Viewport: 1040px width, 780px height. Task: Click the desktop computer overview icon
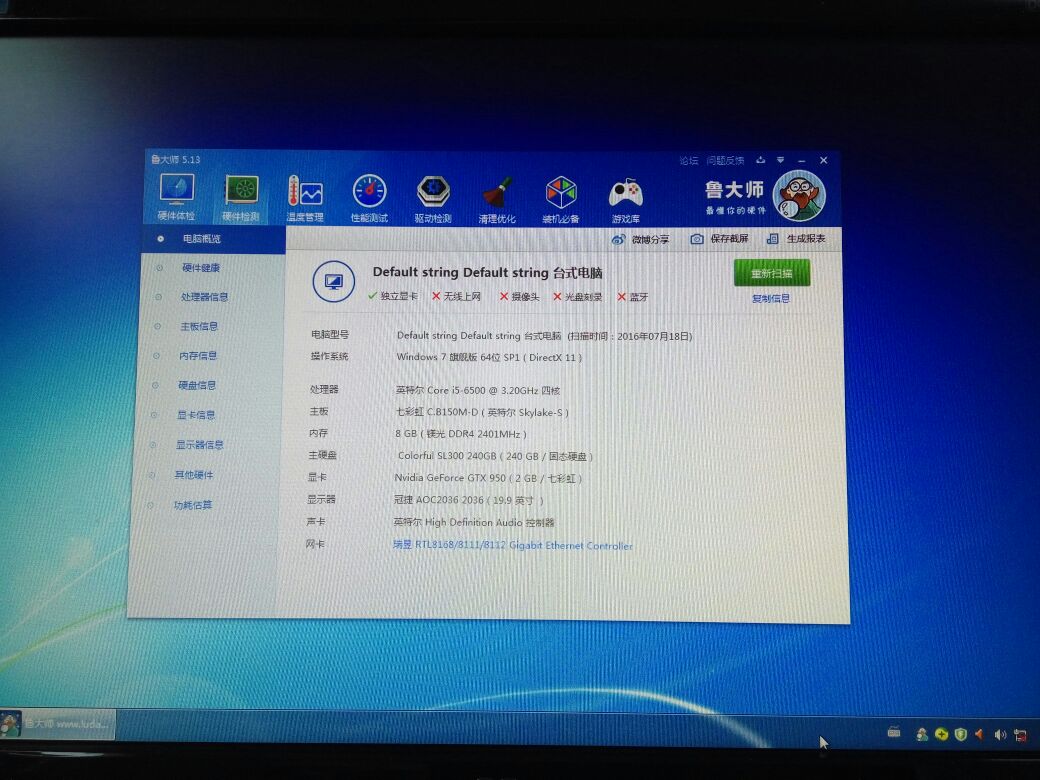click(334, 282)
